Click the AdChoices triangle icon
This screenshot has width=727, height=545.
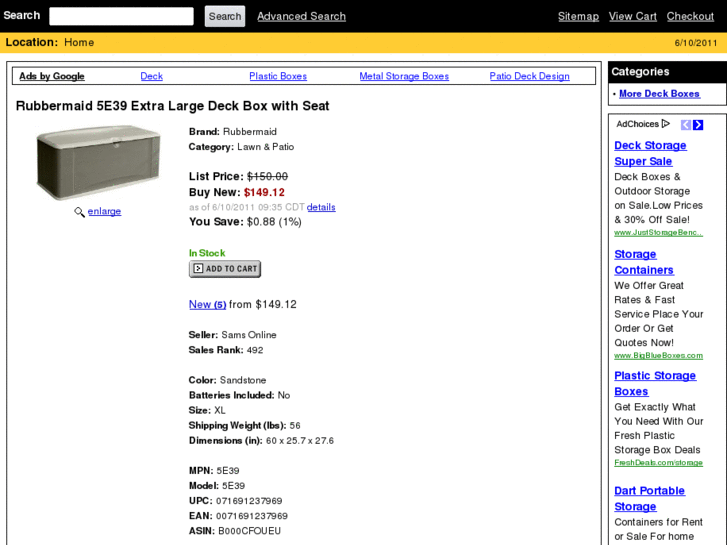point(666,124)
